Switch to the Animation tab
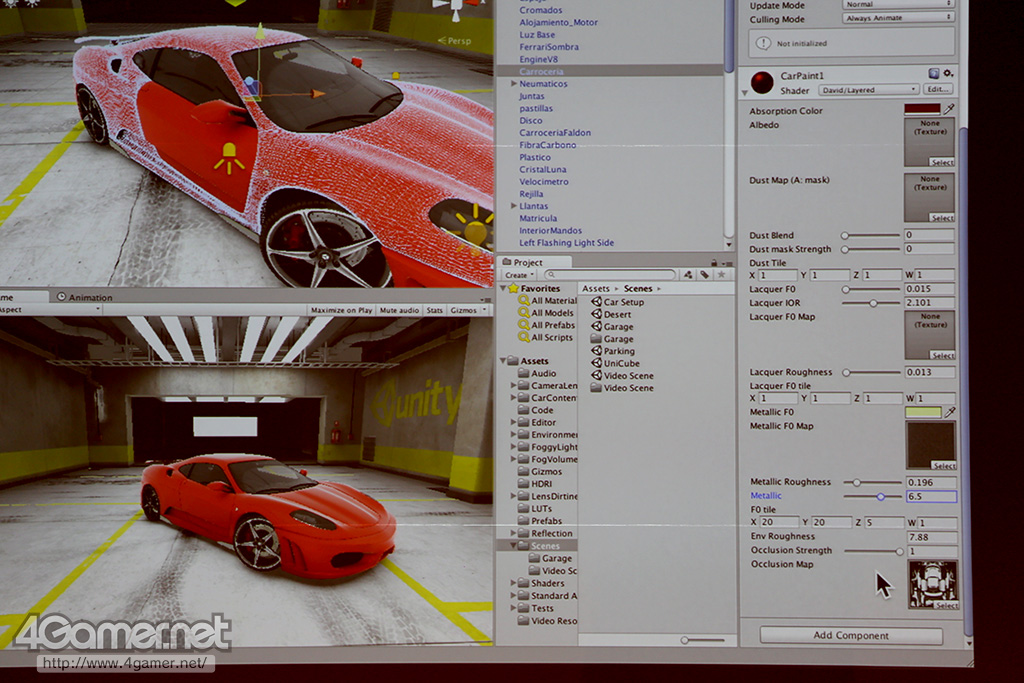 coord(84,297)
